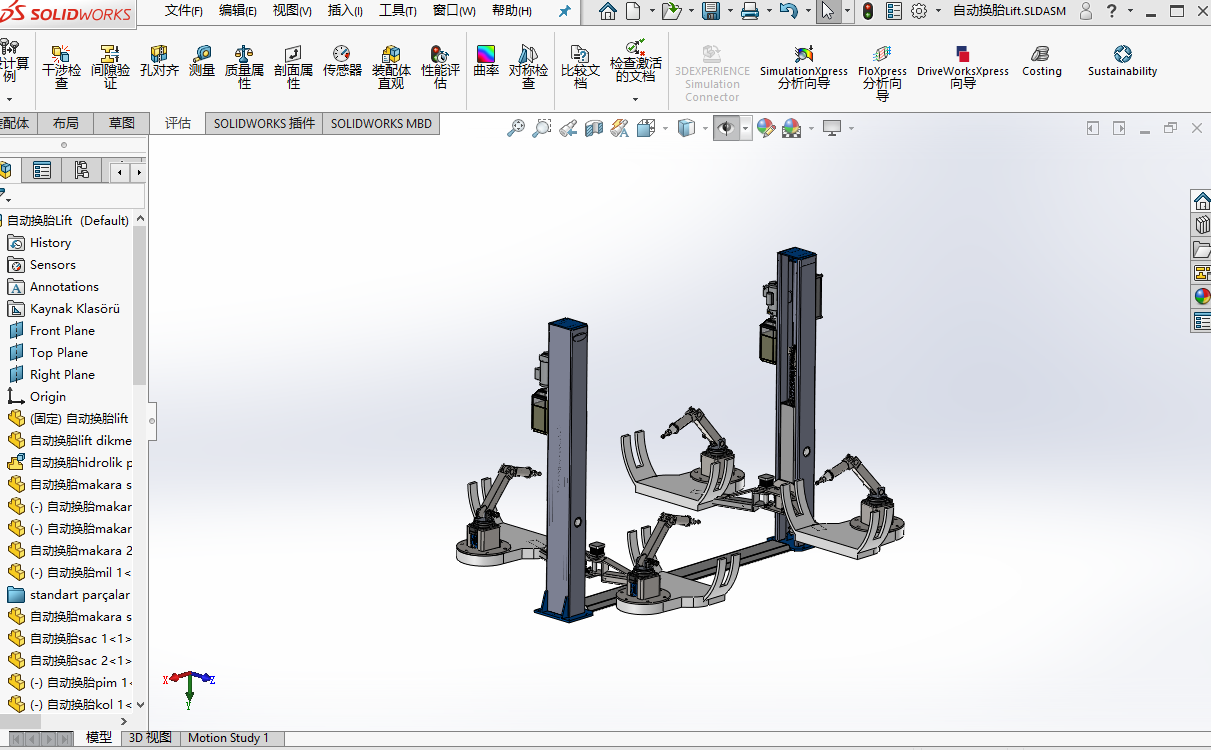This screenshot has height=750, width=1211.
Task: Open the 编辑(E) menu
Action: [238, 11]
